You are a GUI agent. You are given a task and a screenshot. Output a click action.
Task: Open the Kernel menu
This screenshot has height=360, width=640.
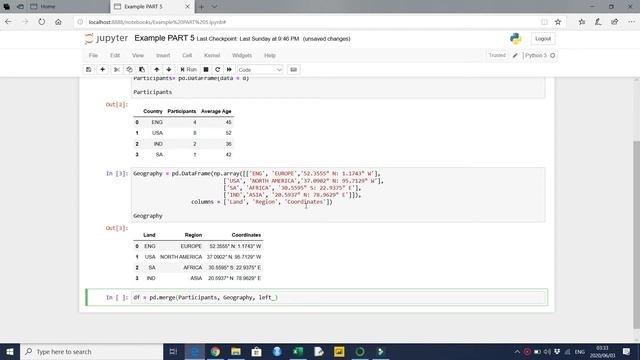coord(212,56)
